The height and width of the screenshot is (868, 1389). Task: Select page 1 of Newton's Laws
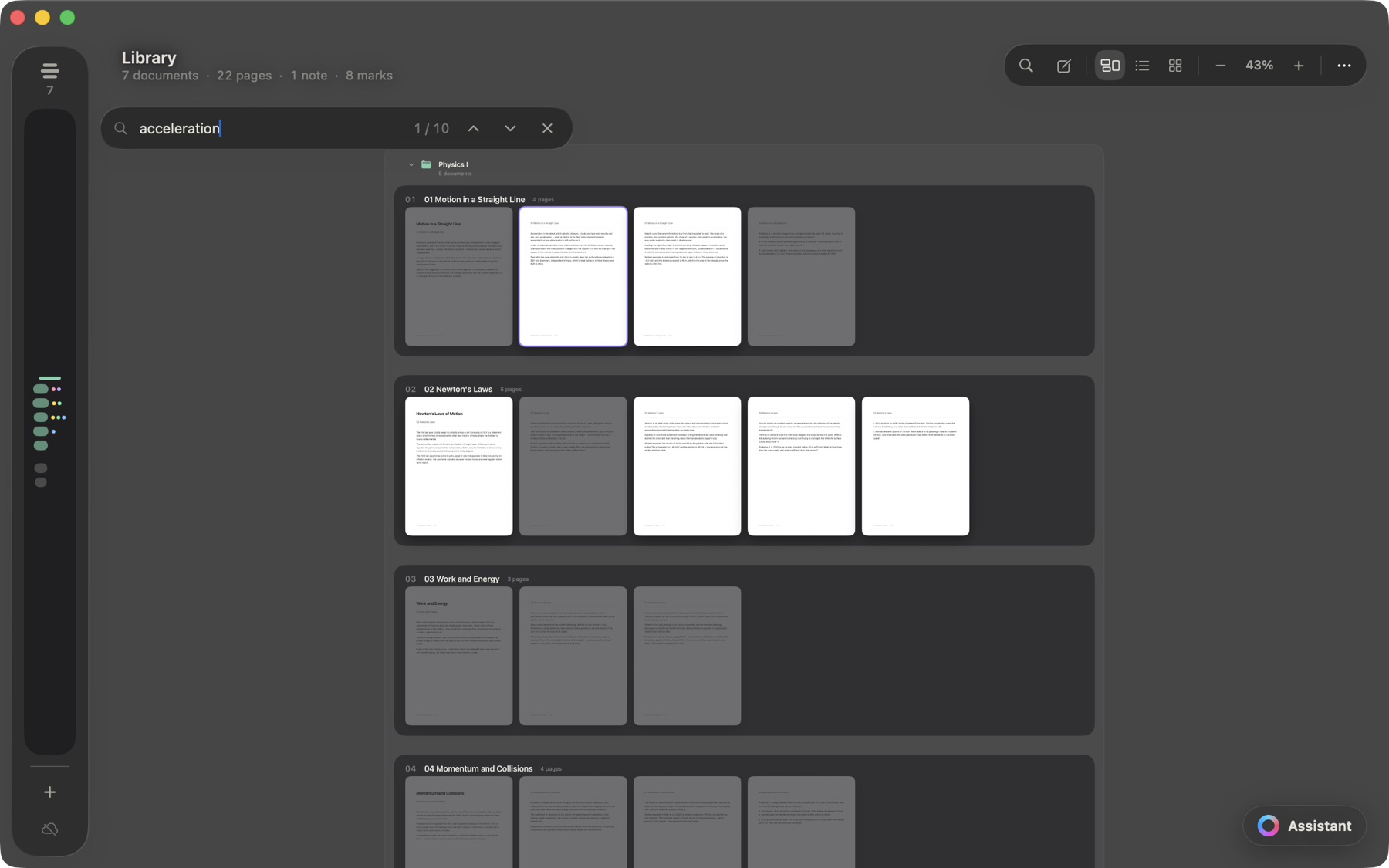point(458,466)
